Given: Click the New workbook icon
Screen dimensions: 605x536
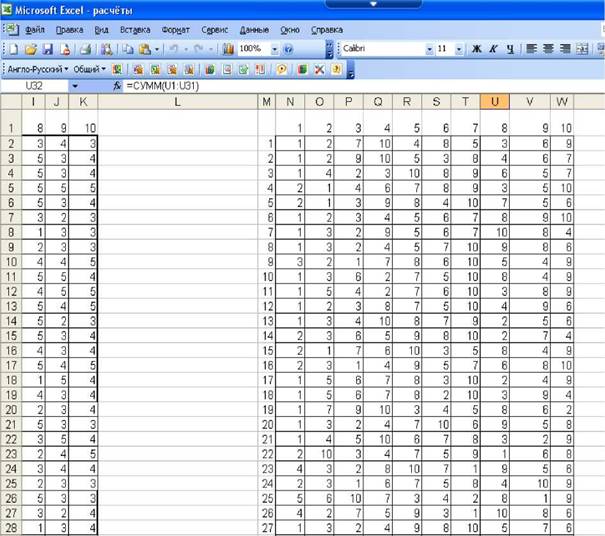Looking at the screenshot, I should coord(14,49).
